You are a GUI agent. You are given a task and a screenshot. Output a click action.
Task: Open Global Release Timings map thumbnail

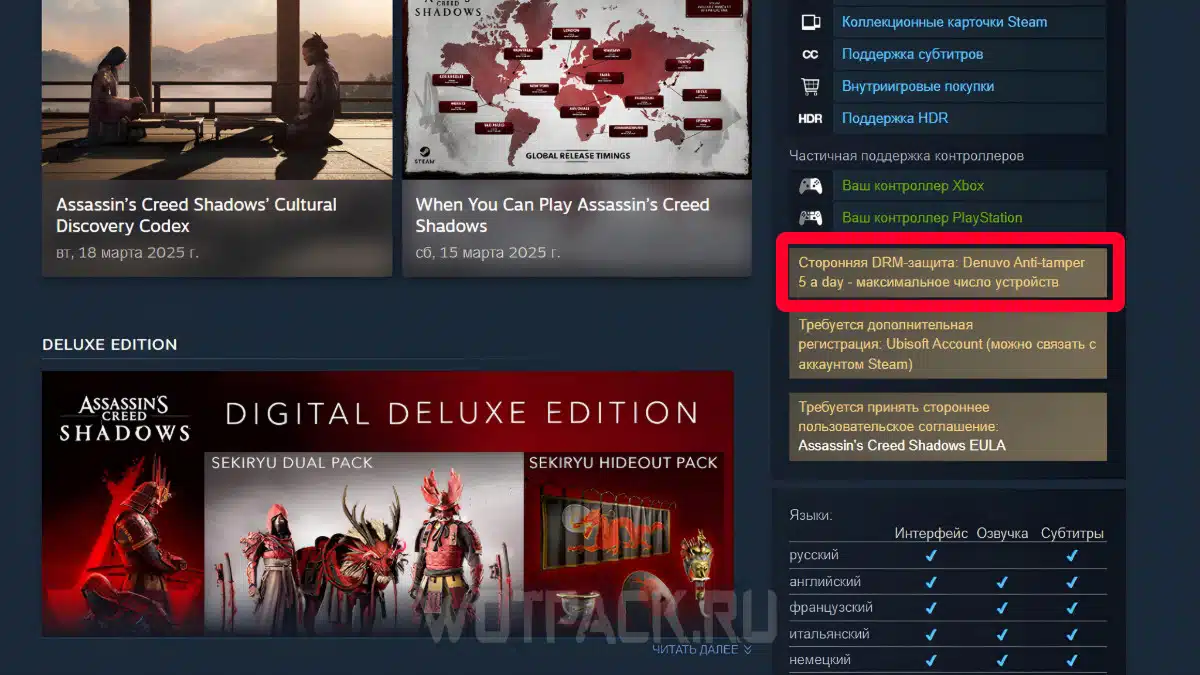point(577,90)
